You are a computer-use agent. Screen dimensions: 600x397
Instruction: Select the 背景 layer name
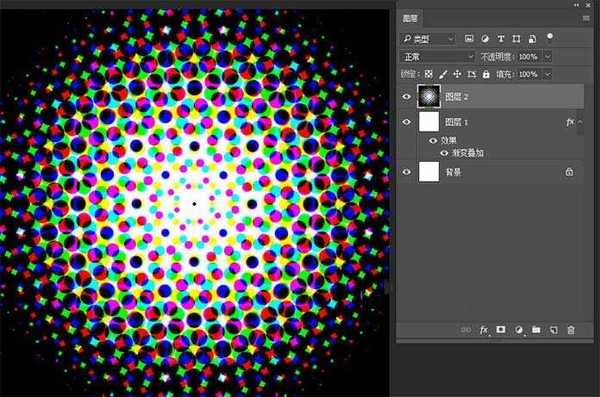[x=453, y=172]
